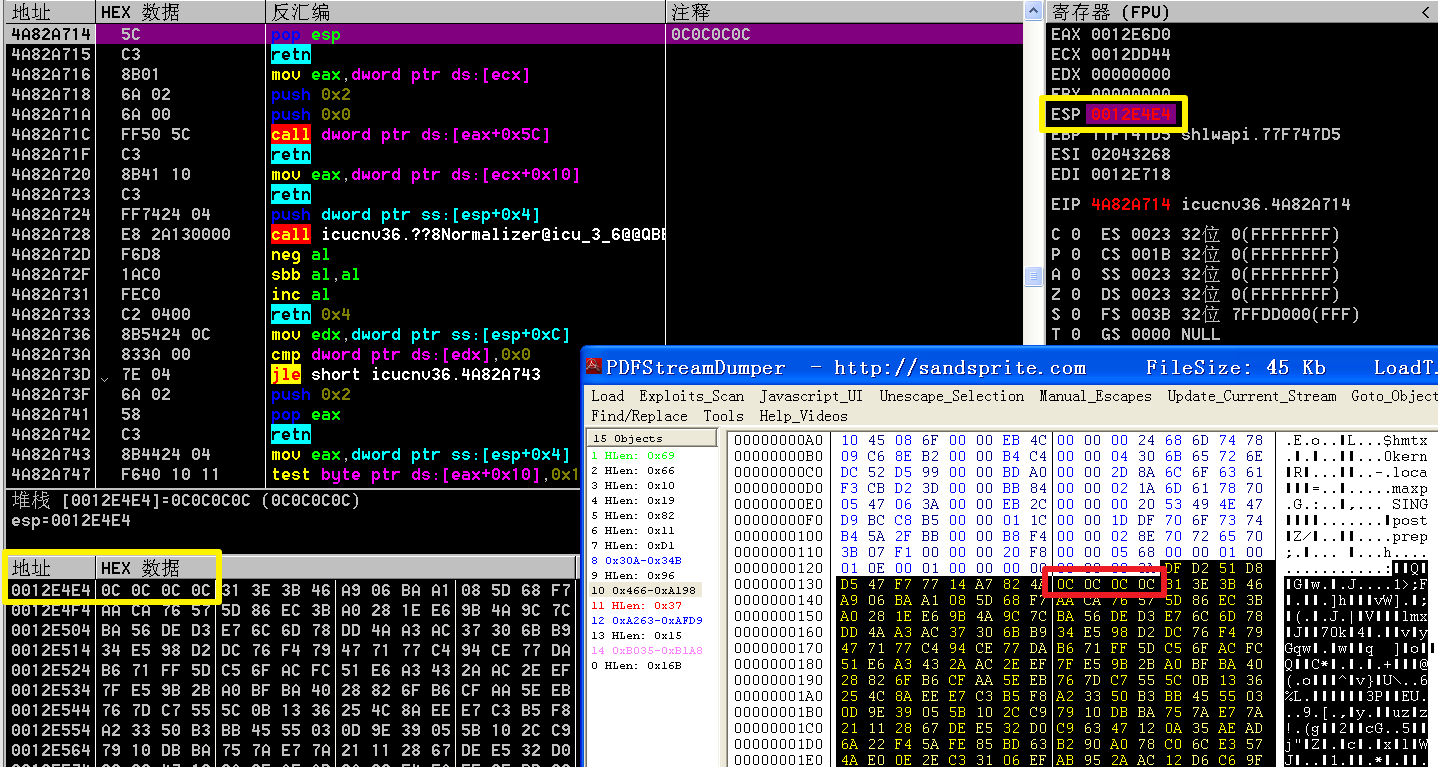The width and height of the screenshot is (1438, 767).
Task: Select stream object 12 0xA263-0xAFD9
Action: click(646, 620)
